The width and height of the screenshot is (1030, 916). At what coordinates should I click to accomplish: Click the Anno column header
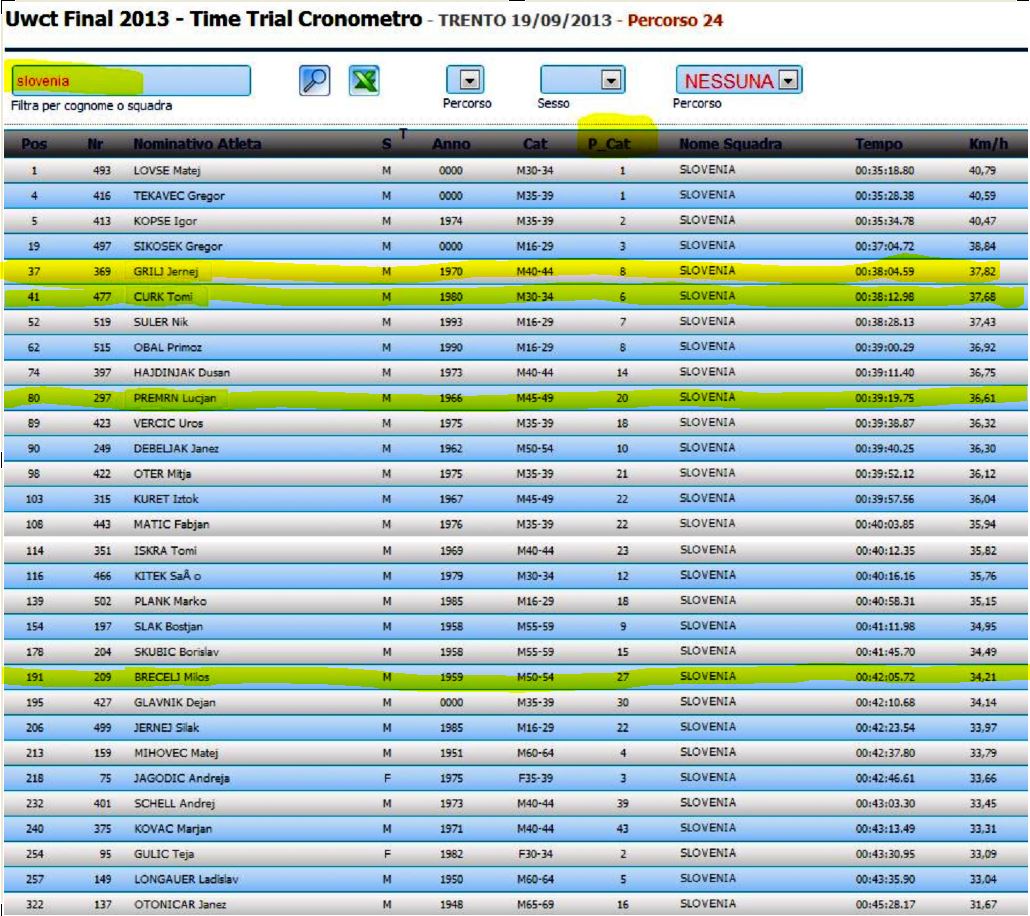tap(451, 144)
